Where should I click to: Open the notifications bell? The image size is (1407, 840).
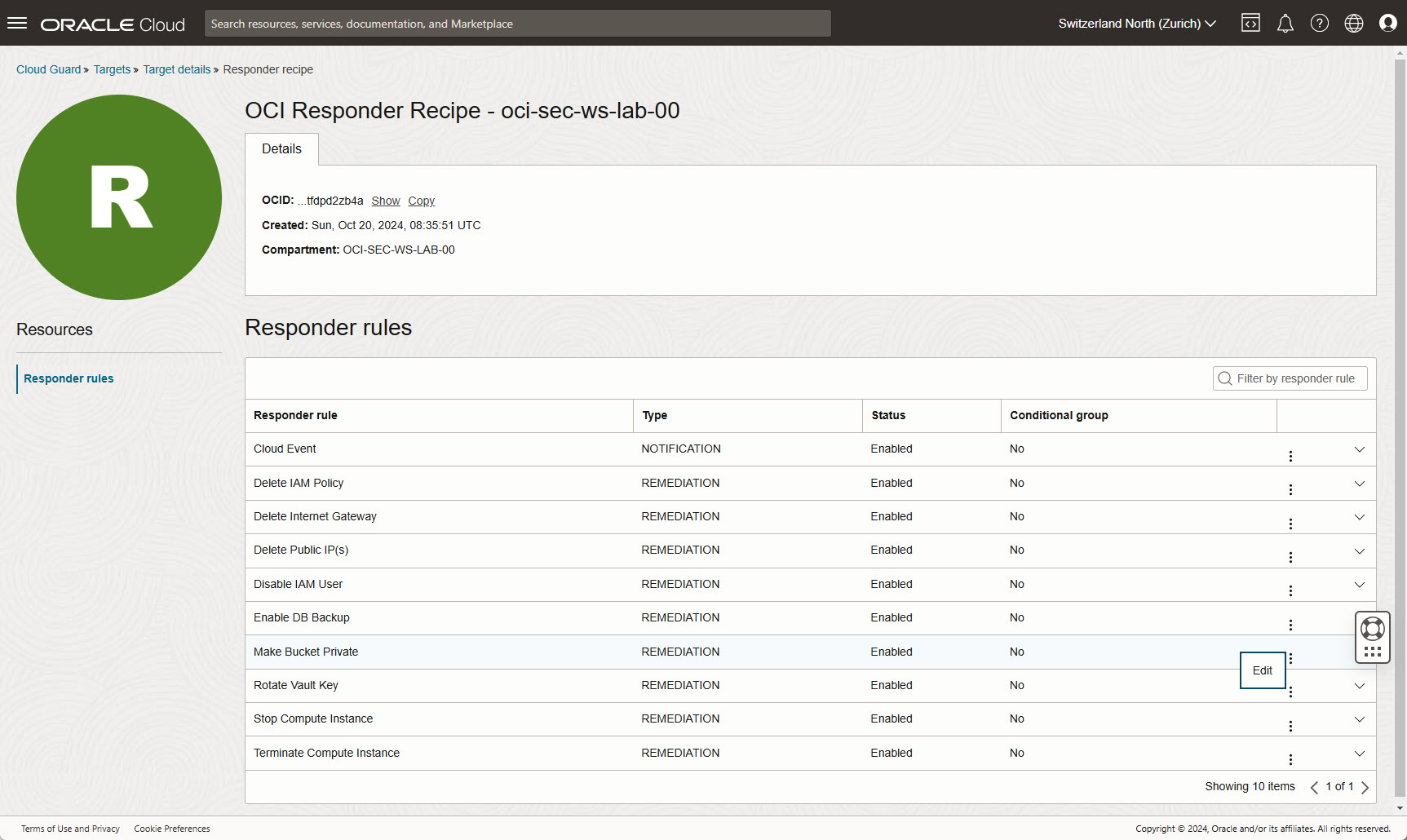[x=1285, y=24]
